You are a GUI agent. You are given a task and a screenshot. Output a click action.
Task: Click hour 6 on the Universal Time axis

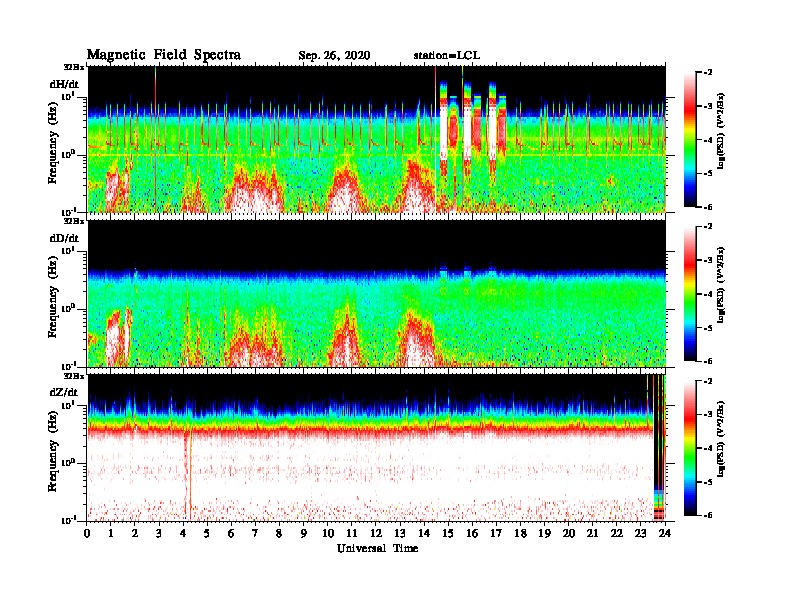click(231, 534)
